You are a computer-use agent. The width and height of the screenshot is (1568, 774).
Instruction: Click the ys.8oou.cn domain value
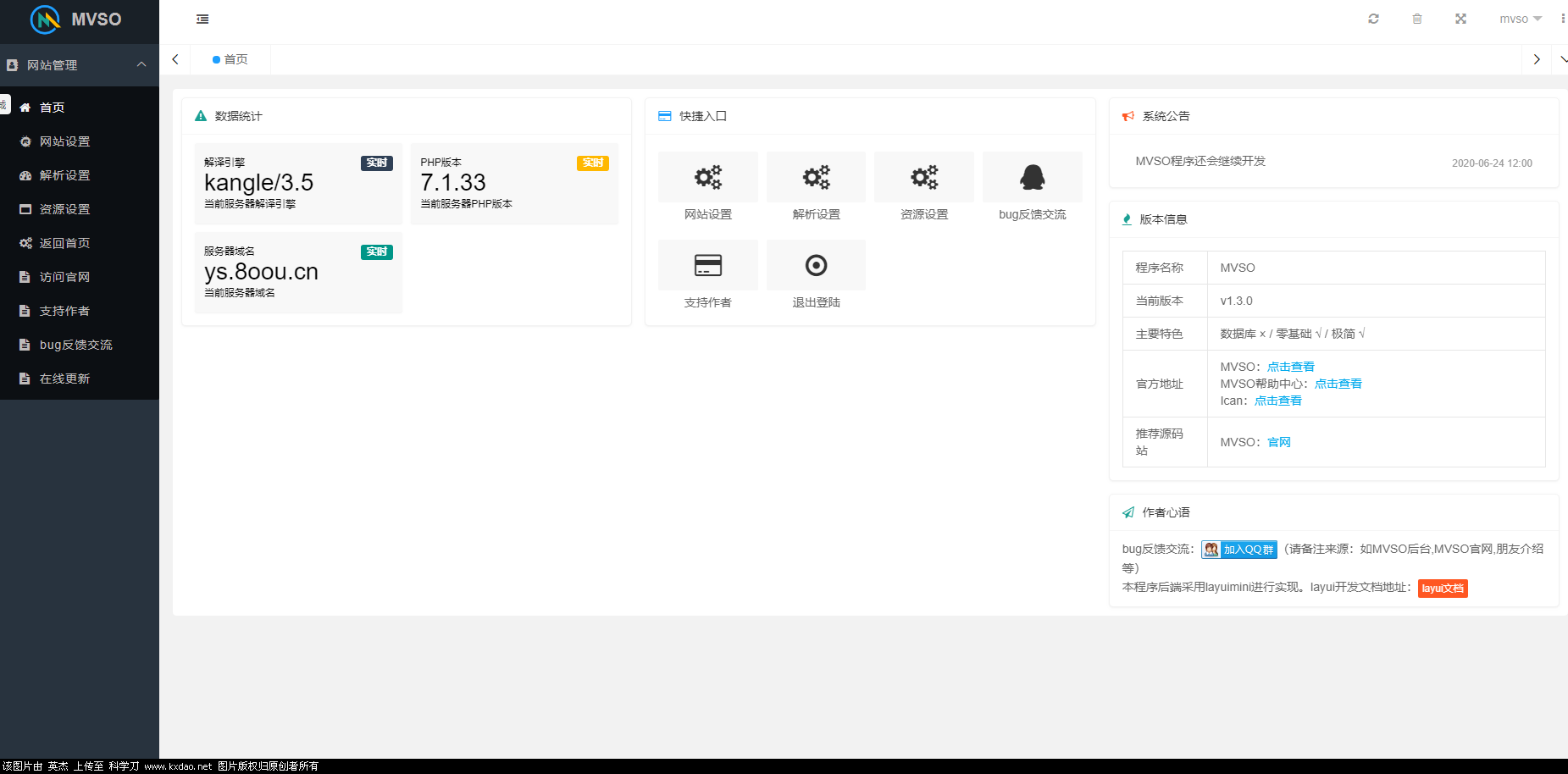pos(261,271)
